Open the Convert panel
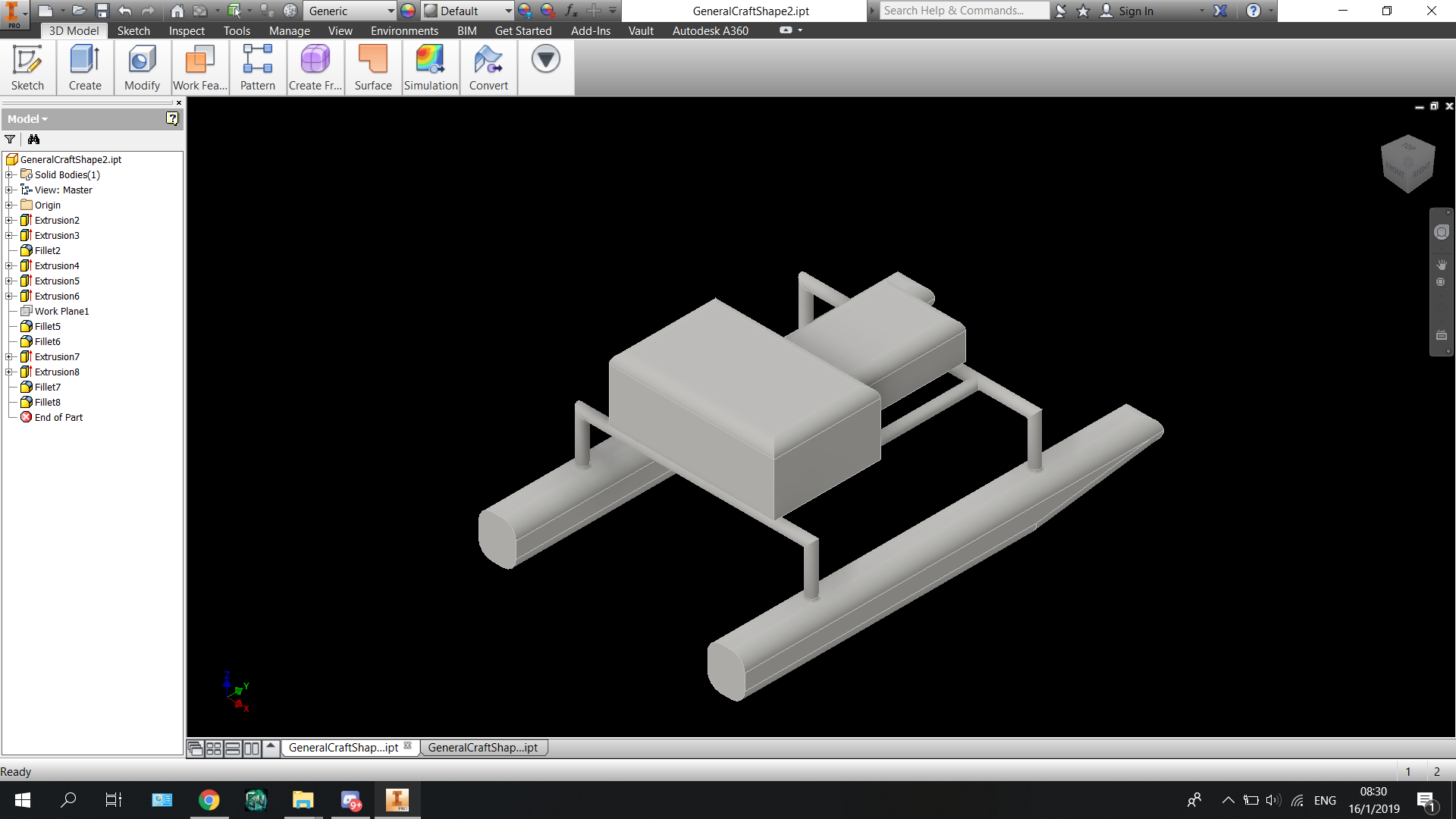This screenshot has height=819, width=1456. coord(488,67)
